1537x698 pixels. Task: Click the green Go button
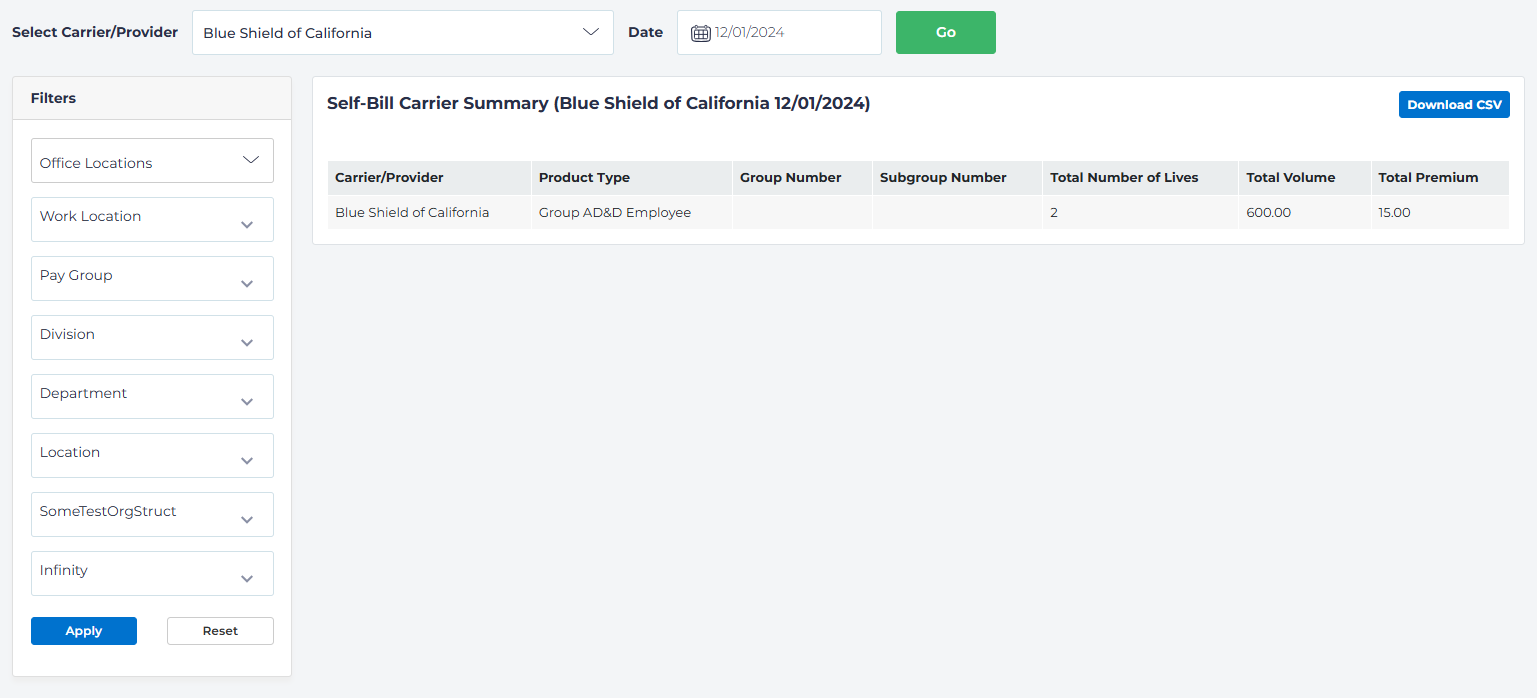[944, 32]
